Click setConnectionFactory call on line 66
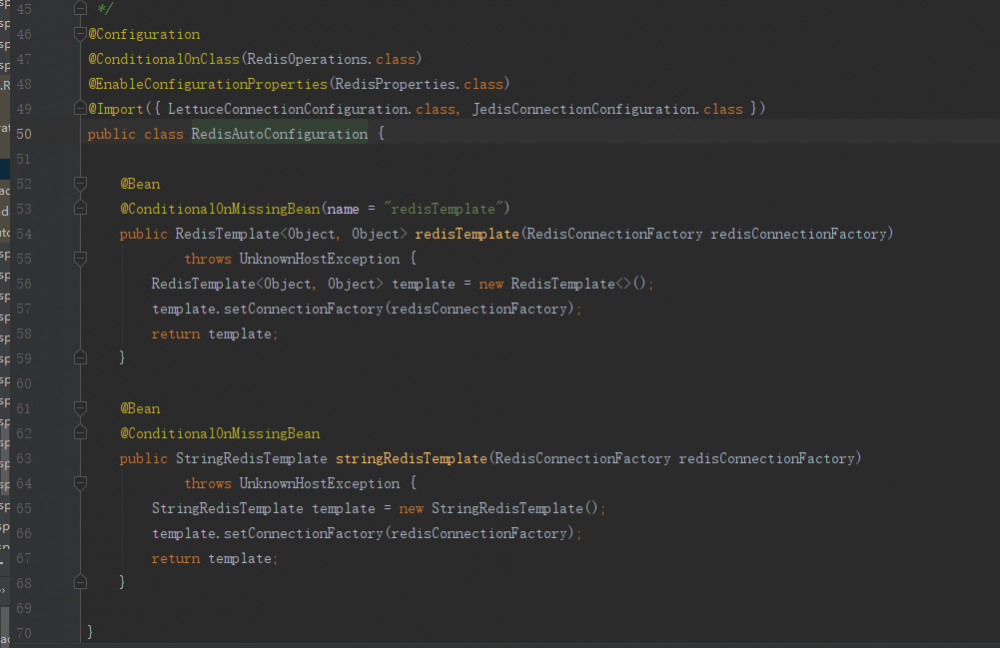This screenshot has height=648, width=1000. click(303, 533)
